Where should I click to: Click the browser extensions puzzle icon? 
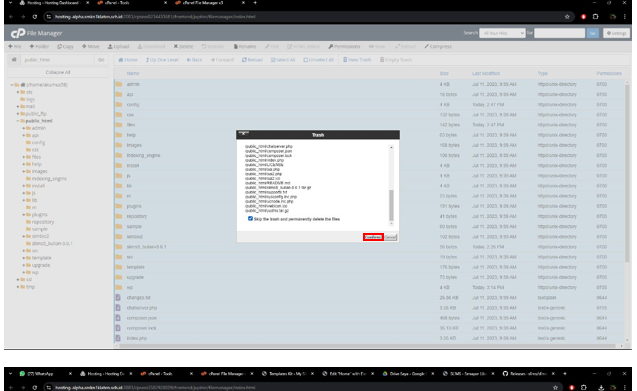[596, 17]
